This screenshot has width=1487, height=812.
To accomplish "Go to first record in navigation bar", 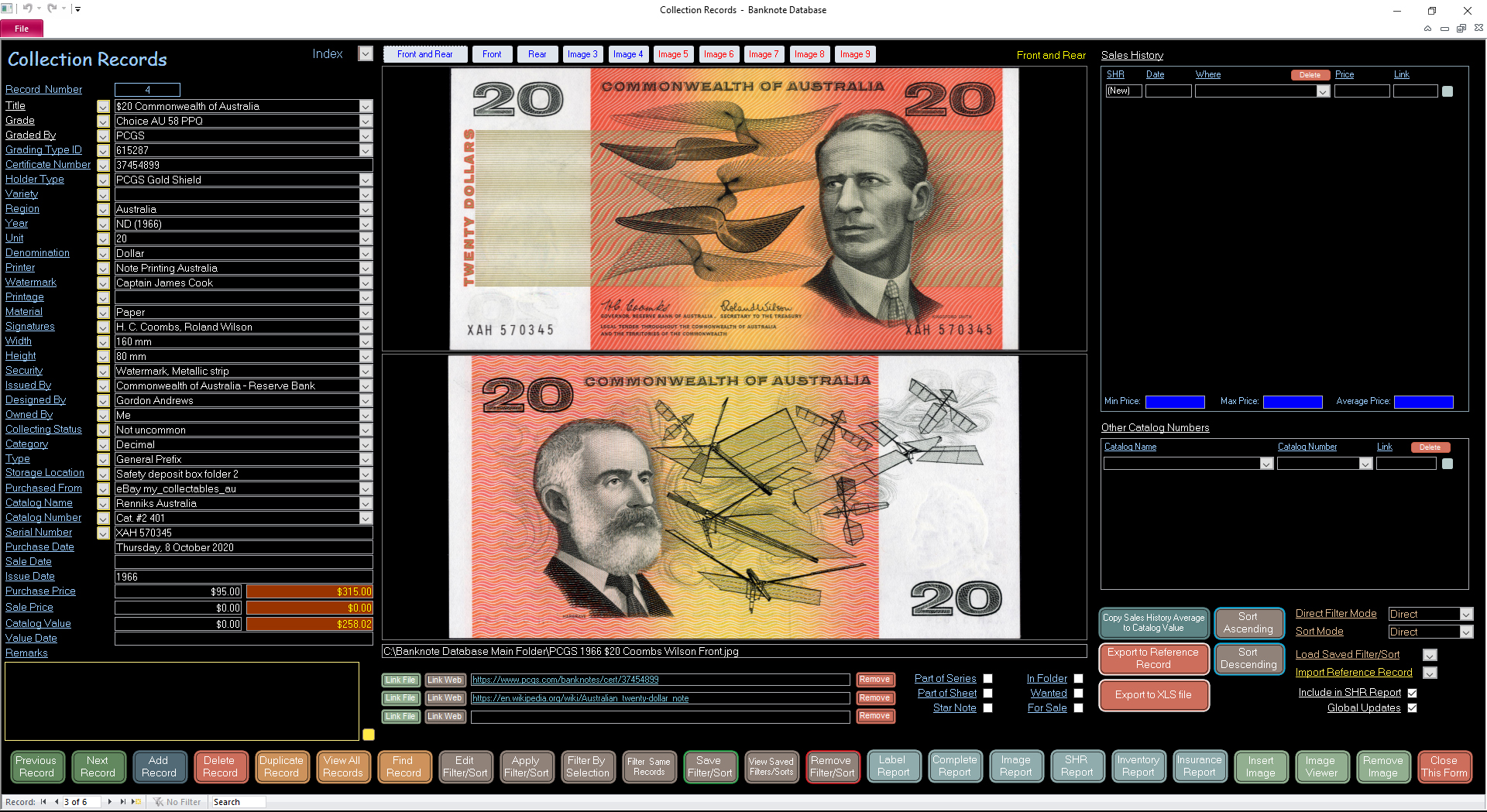I will [43, 802].
